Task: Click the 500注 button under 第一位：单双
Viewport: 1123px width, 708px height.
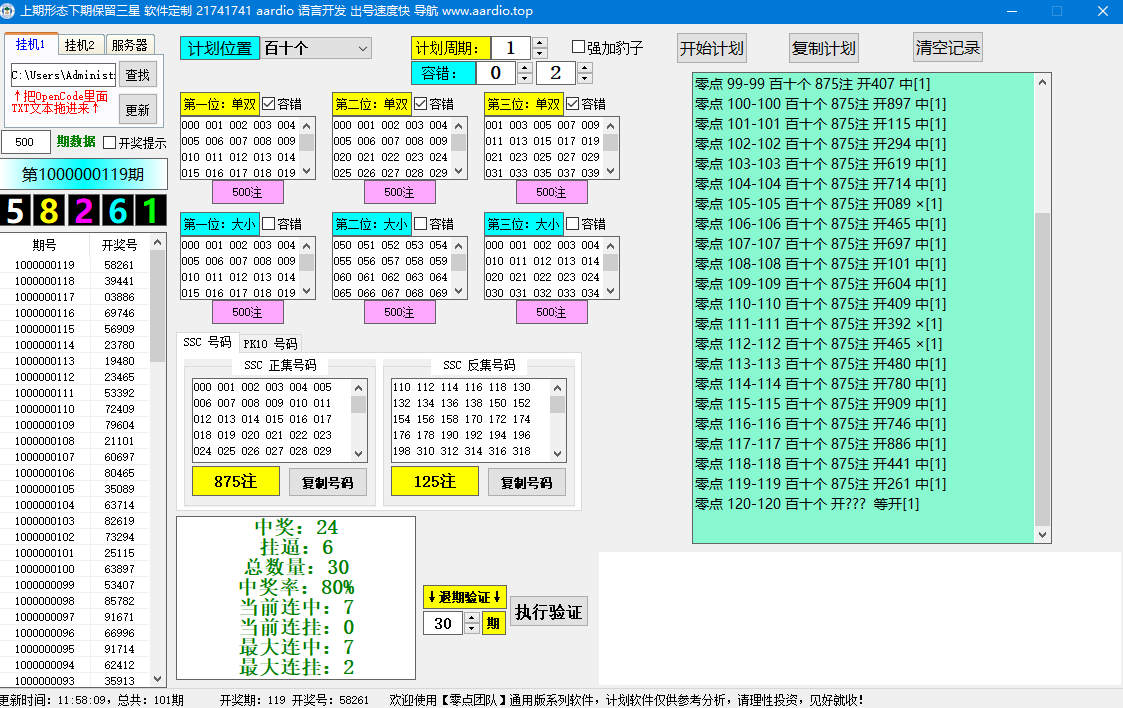Action: (x=248, y=192)
